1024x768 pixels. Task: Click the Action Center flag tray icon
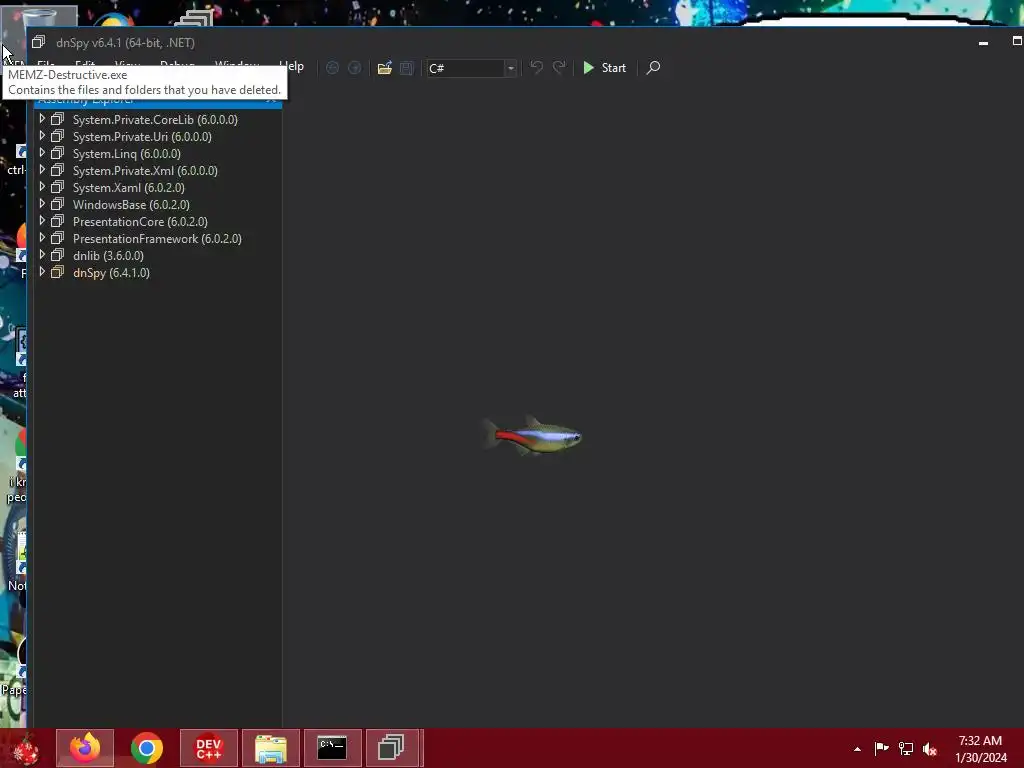pos(881,748)
